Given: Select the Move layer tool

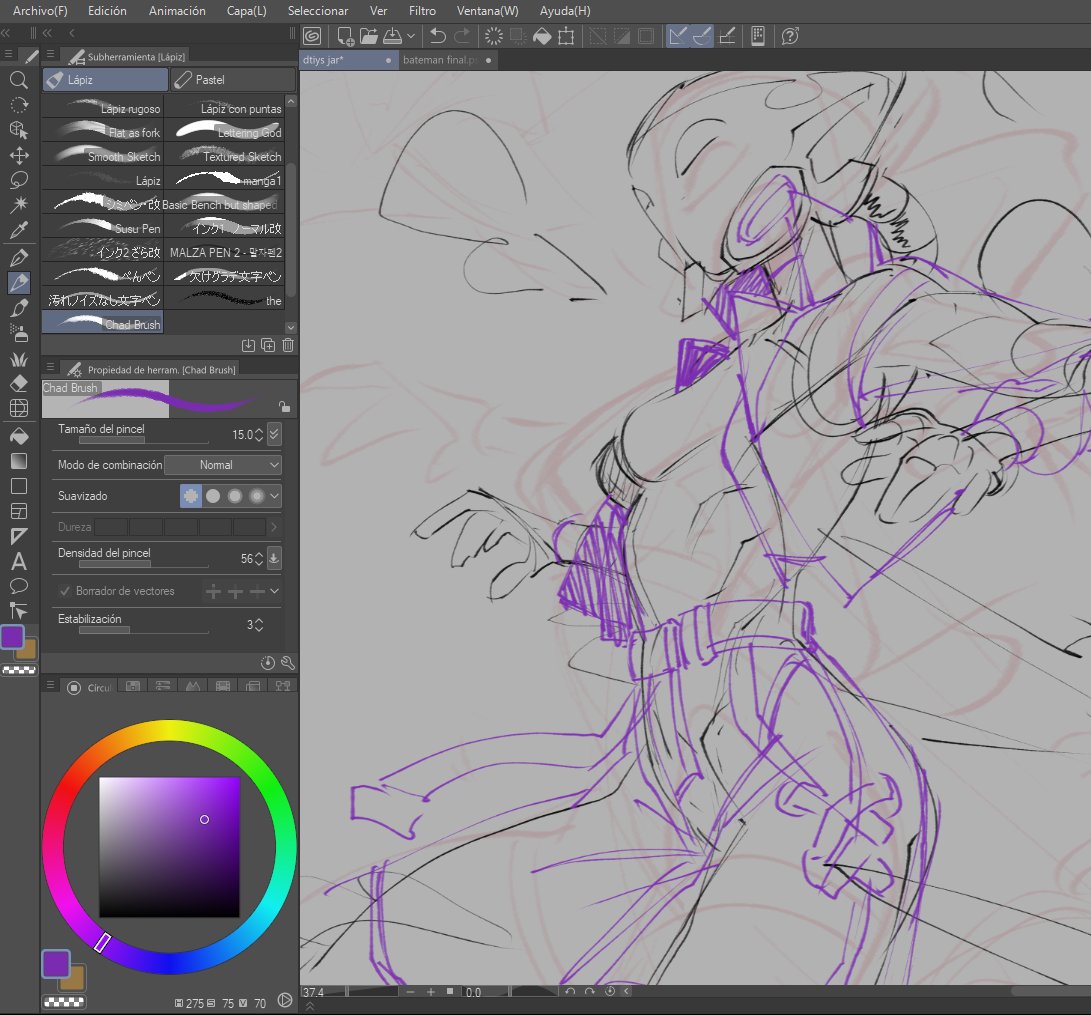Looking at the screenshot, I should [x=19, y=155].
